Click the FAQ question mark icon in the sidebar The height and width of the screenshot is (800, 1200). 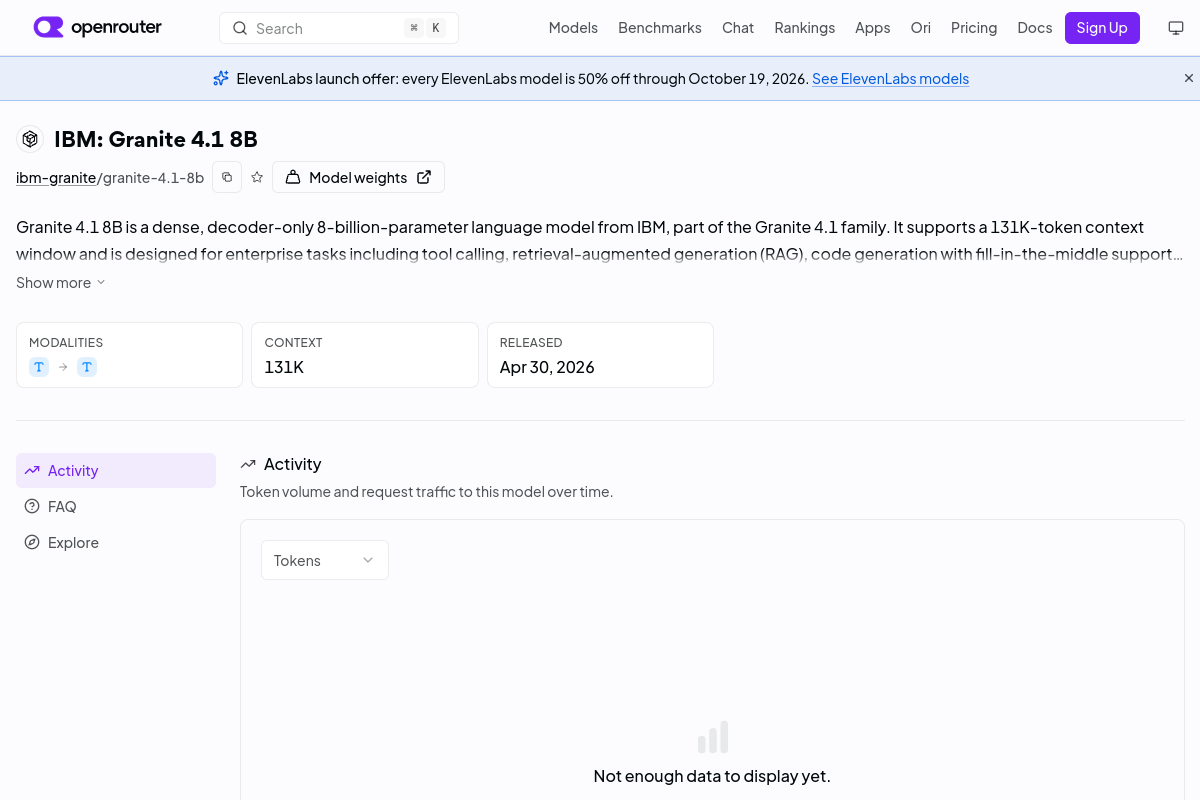[x=32, y=506]
